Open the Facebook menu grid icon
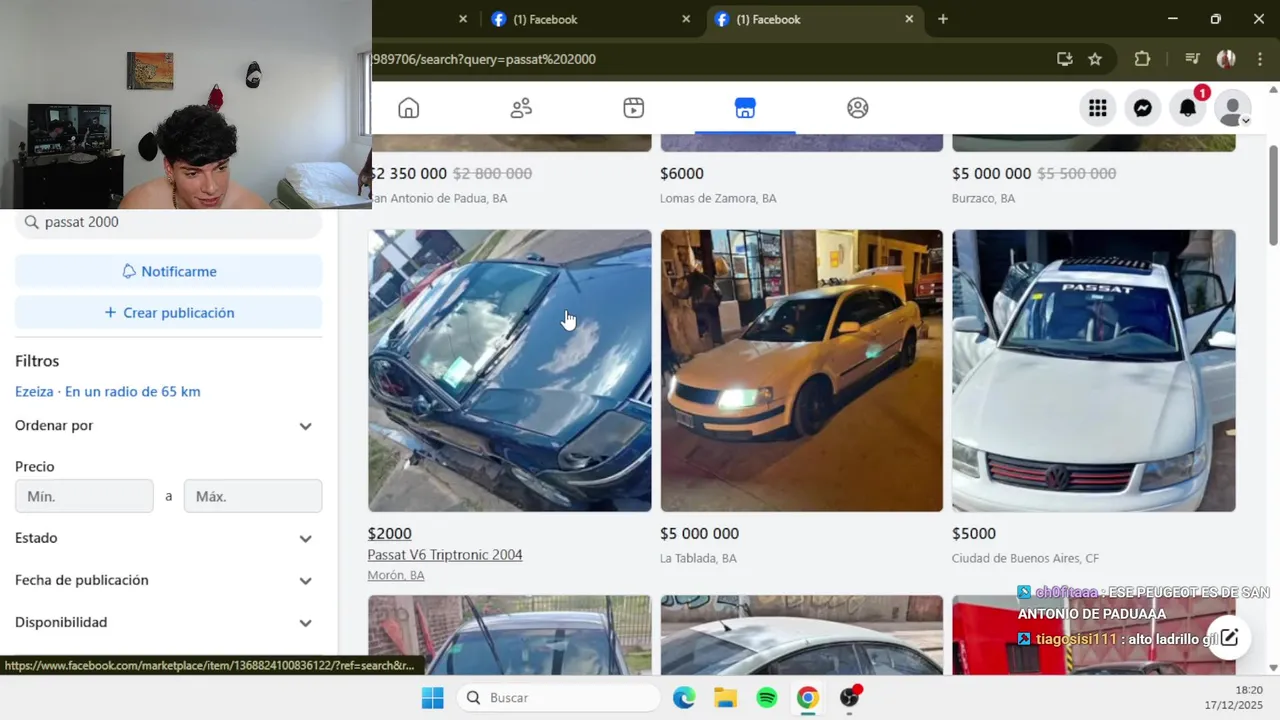Viewport: 1280px width, 720px height. click(1097, 108)
